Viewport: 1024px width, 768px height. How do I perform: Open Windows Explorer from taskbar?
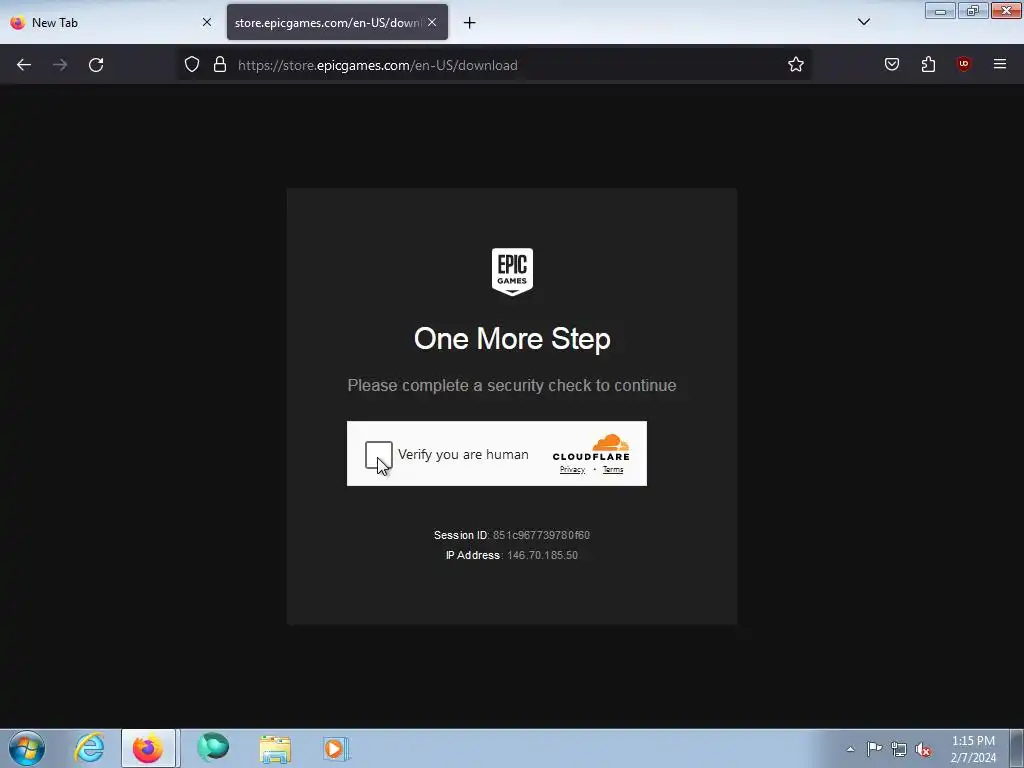click(275, 748)
